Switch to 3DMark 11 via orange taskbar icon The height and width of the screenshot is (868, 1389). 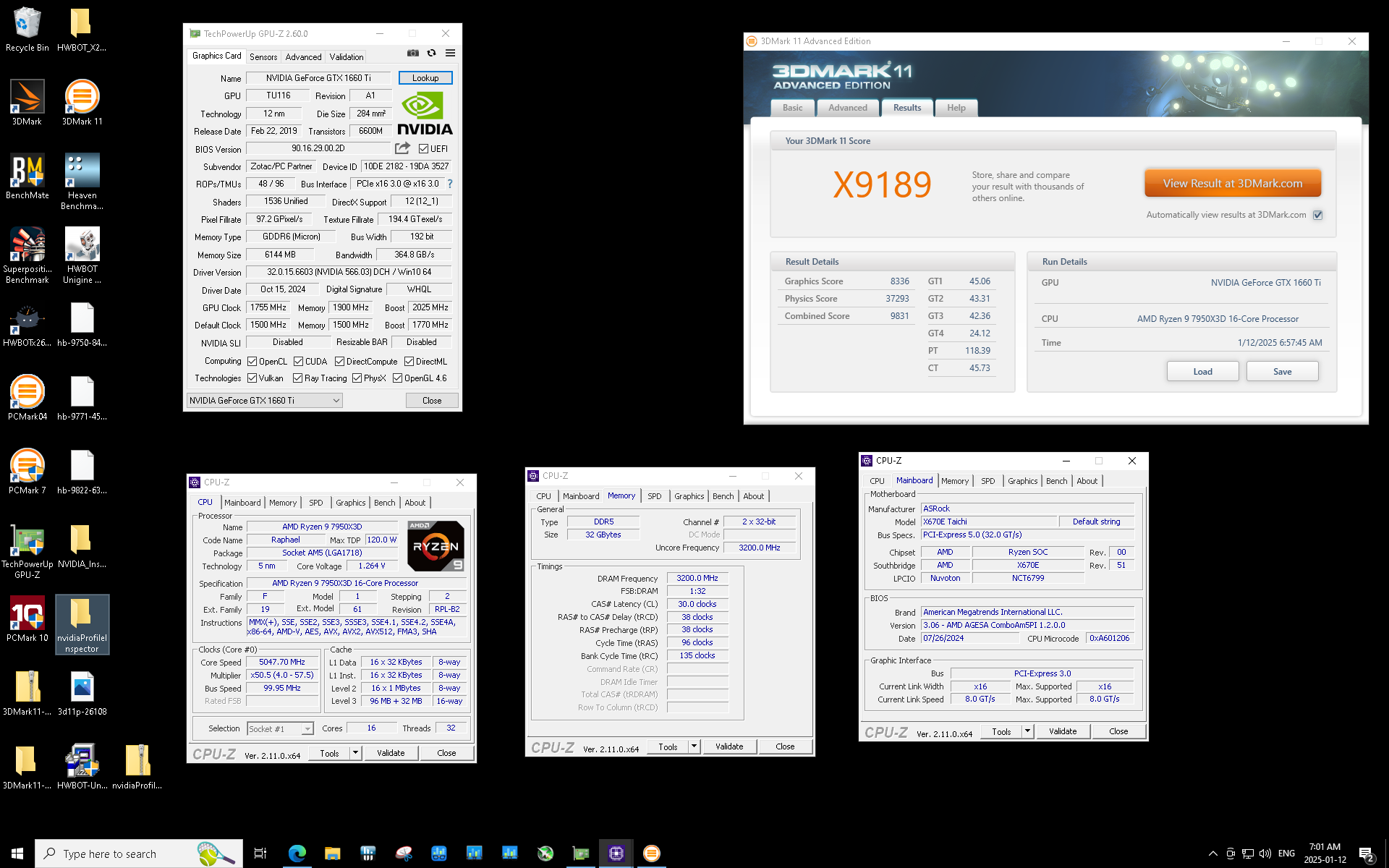[x=652, y=854]
